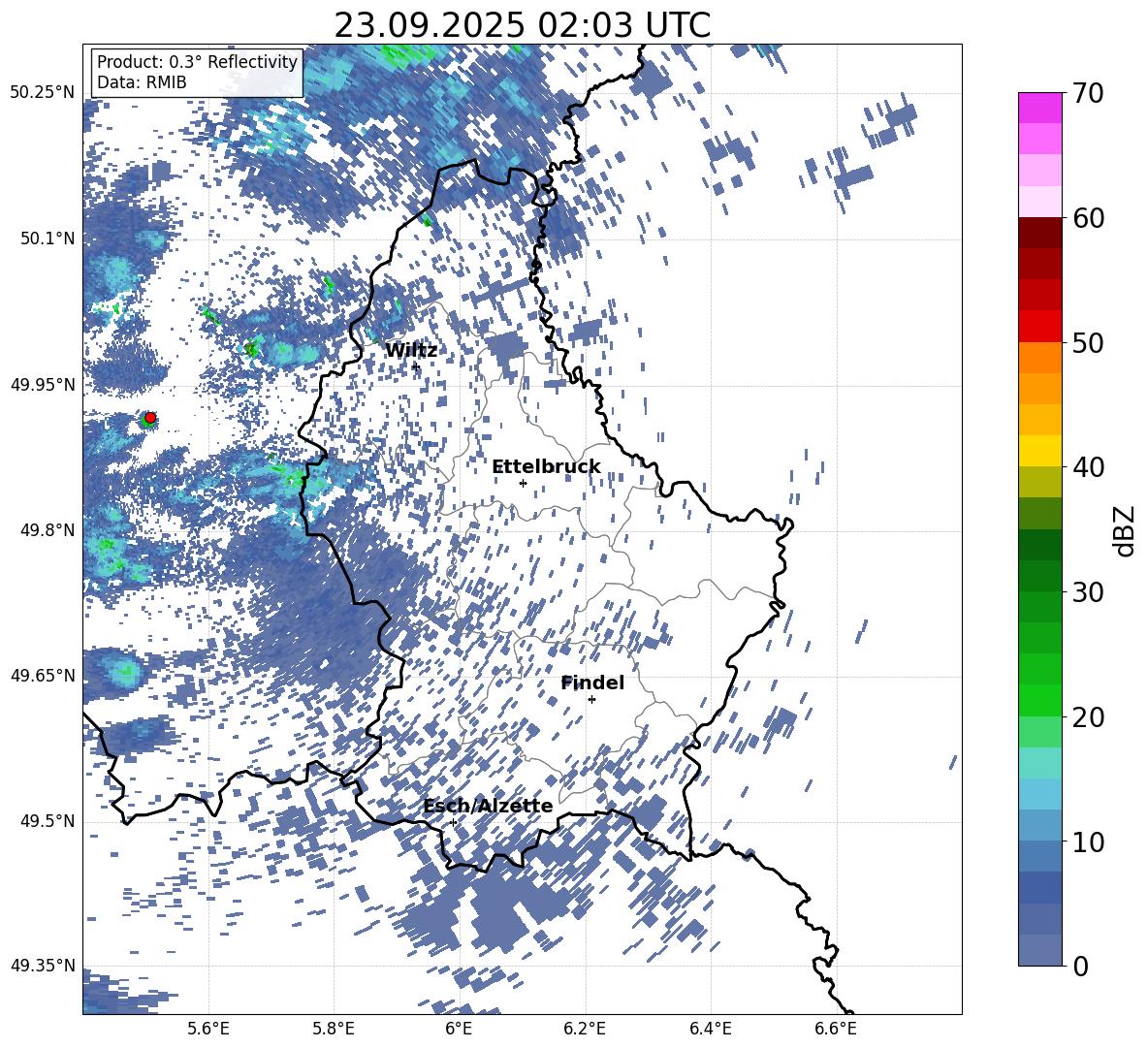The image size is (1148, 1048).
Task: Click the bright red colorbar swatch near 50
Action: pyautogui.click(x=1039, y=326)
